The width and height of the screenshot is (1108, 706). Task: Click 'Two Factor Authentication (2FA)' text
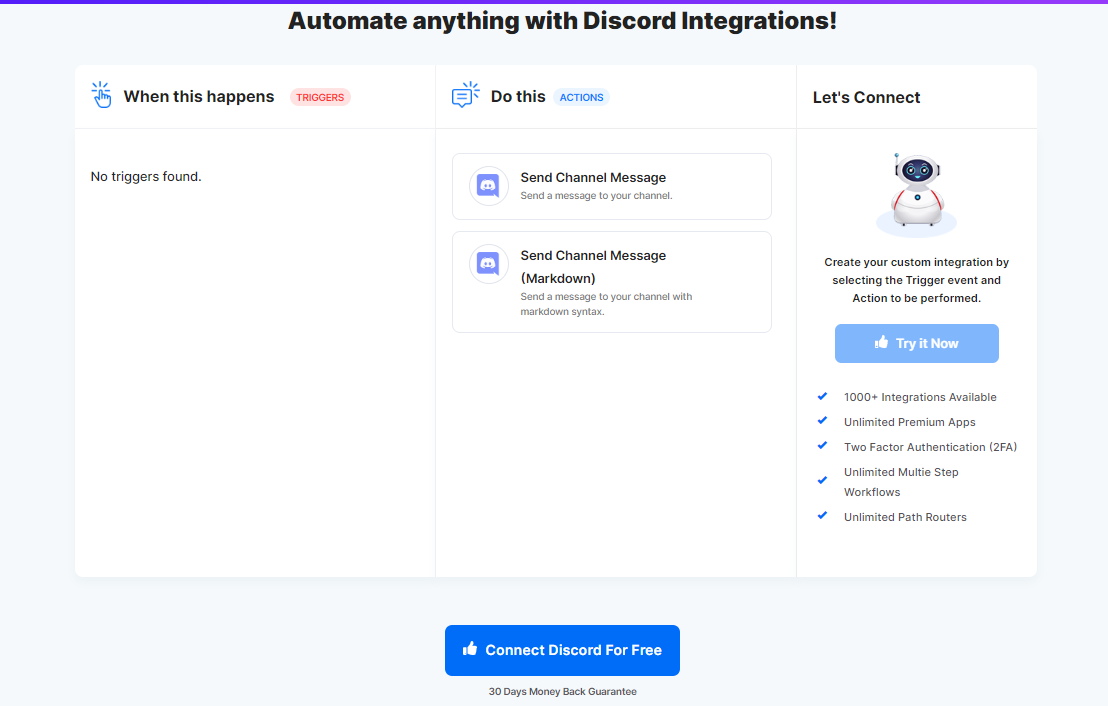tap(930, 447)
